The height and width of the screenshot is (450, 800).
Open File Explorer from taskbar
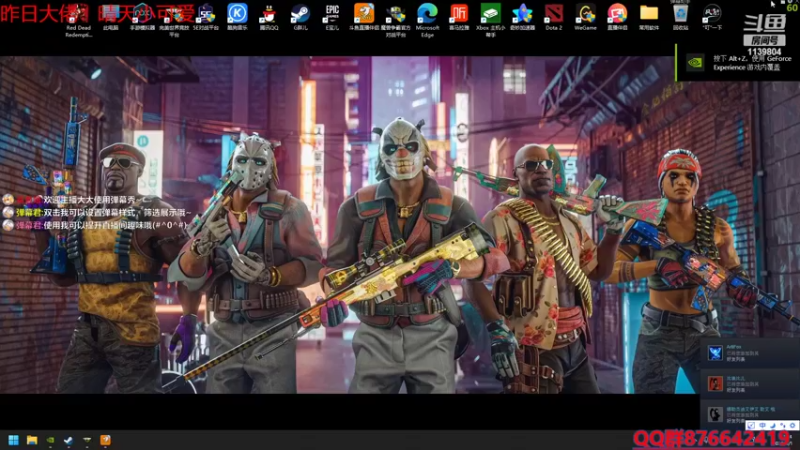coord(32,440)
